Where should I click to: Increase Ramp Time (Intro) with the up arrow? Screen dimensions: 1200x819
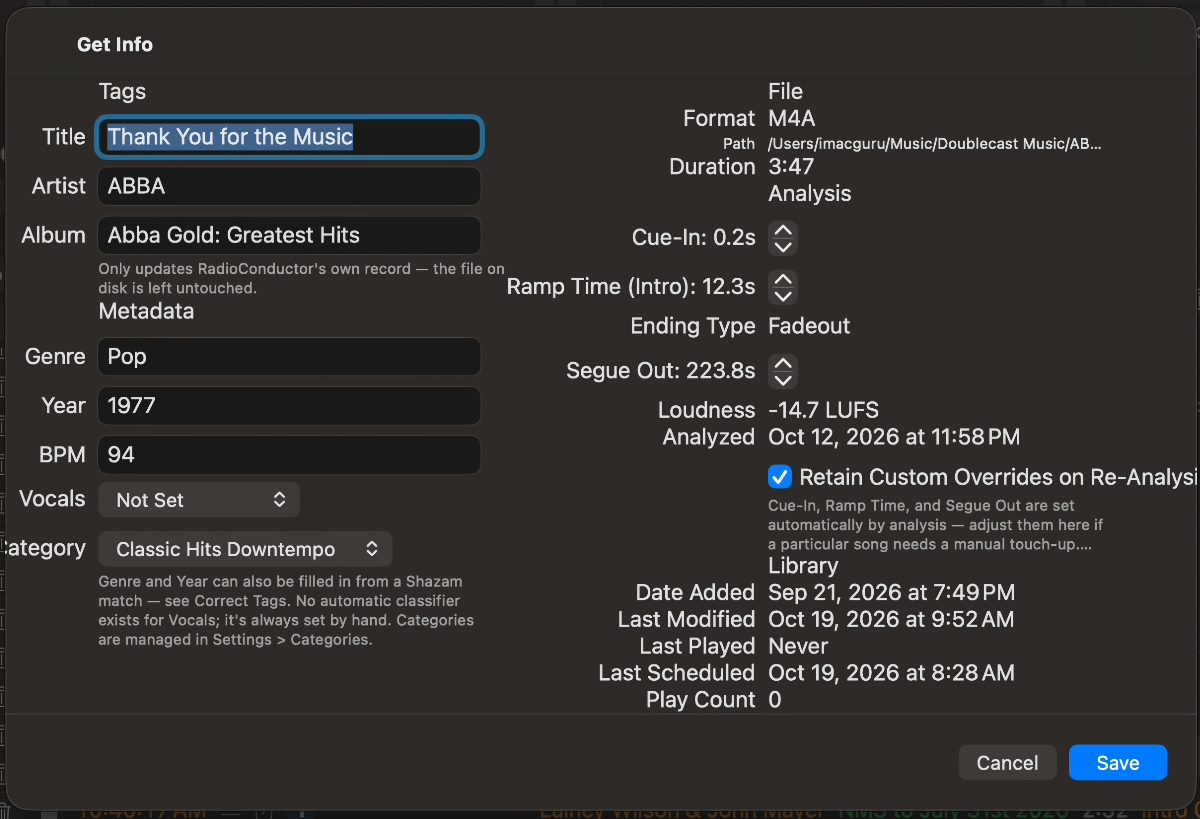pyautogui.click(x=783, y=279)
